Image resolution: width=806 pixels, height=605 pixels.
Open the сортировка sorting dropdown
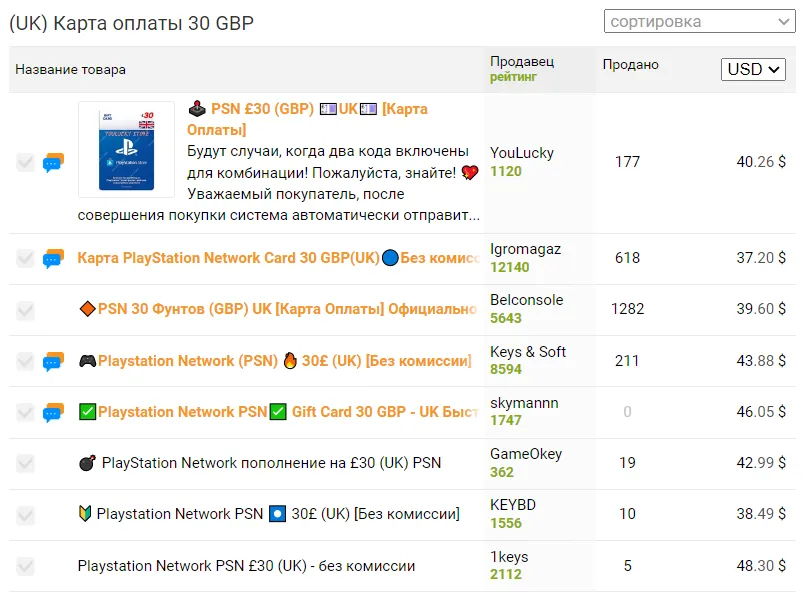click(x=700, y=22)
